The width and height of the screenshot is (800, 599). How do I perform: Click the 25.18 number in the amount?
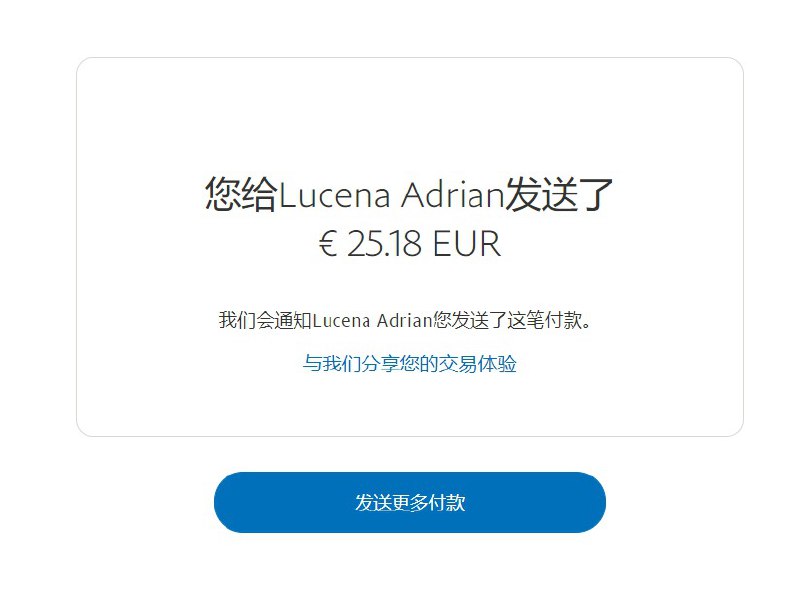(384, 243)
